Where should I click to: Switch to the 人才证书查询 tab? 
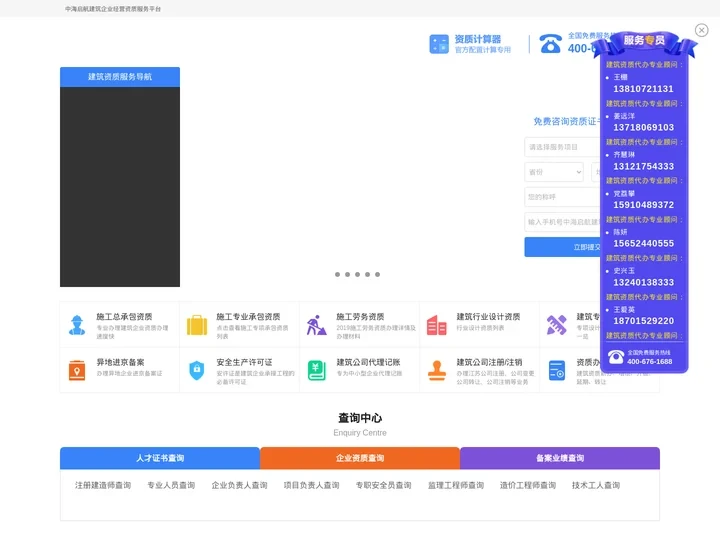coord(160,458)
